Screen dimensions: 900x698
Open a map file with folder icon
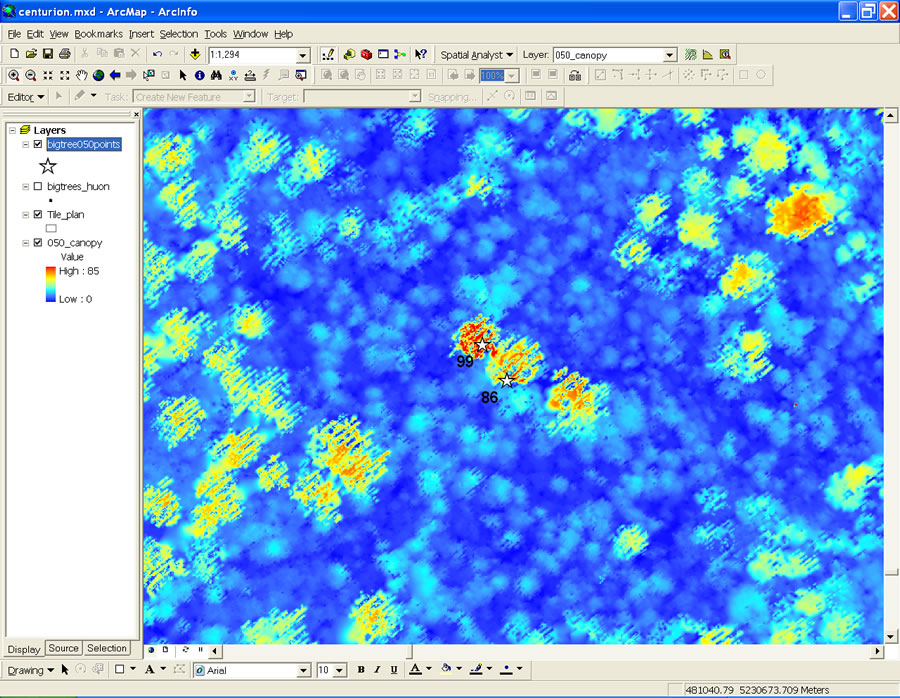31,54
